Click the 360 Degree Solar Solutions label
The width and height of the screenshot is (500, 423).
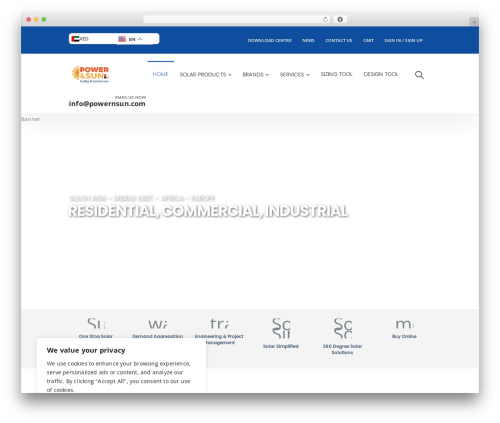(x=342, y=349)
